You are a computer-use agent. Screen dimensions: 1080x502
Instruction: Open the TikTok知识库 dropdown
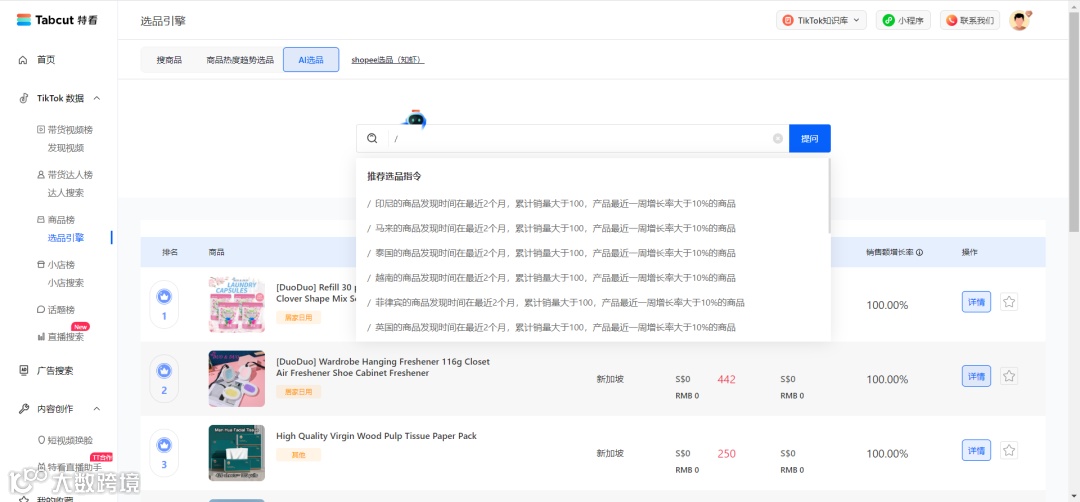[x=821, y=21]
